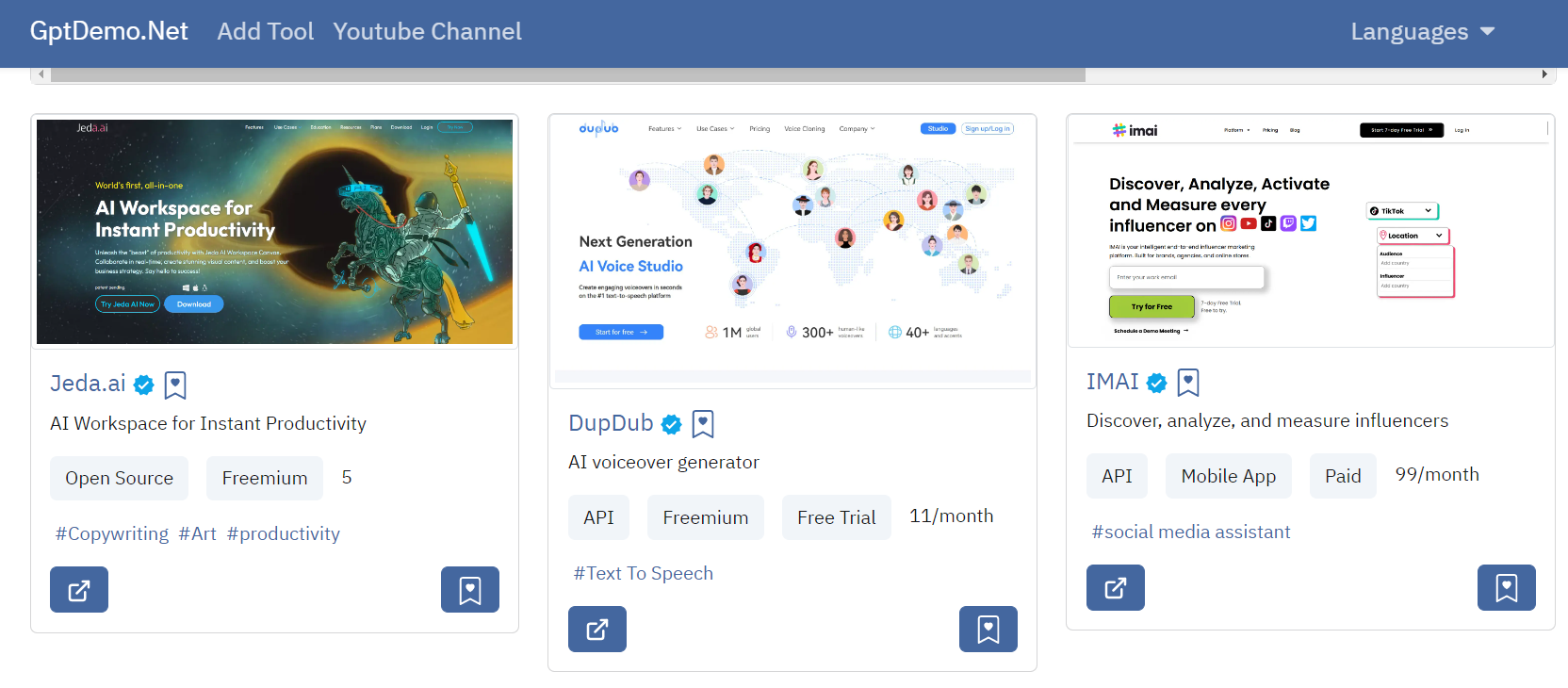Click the small bookmark icon beside IMAI title
The height and width of the screenshot is (688, 1568).
tap(1188, 382)
